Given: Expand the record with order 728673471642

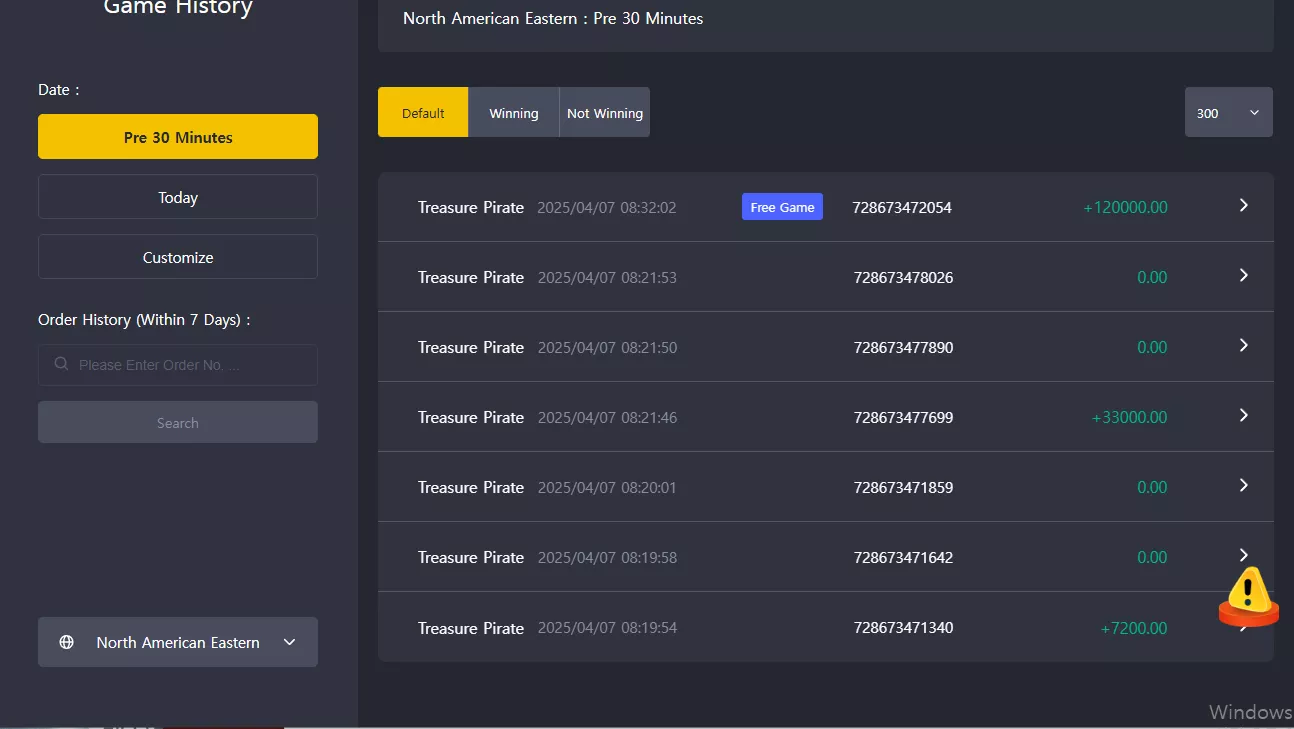Looking at the screenshot, I should tap(1244, 555).
